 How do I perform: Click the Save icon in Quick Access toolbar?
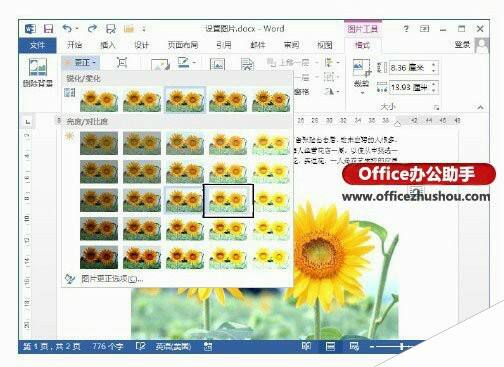pyautogui.click(x=49, y=29)
